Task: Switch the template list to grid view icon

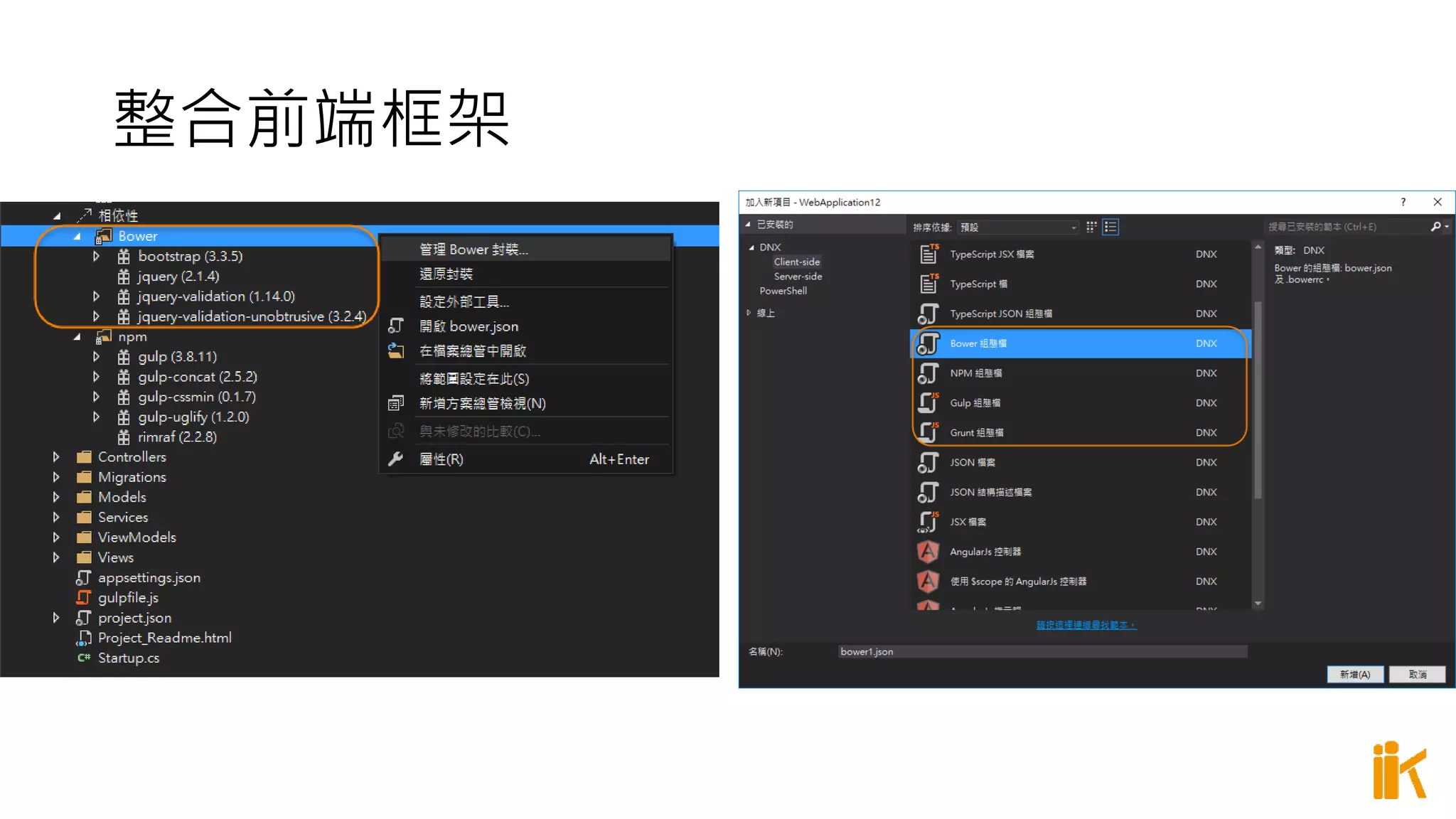Action: pos(1091,227)
